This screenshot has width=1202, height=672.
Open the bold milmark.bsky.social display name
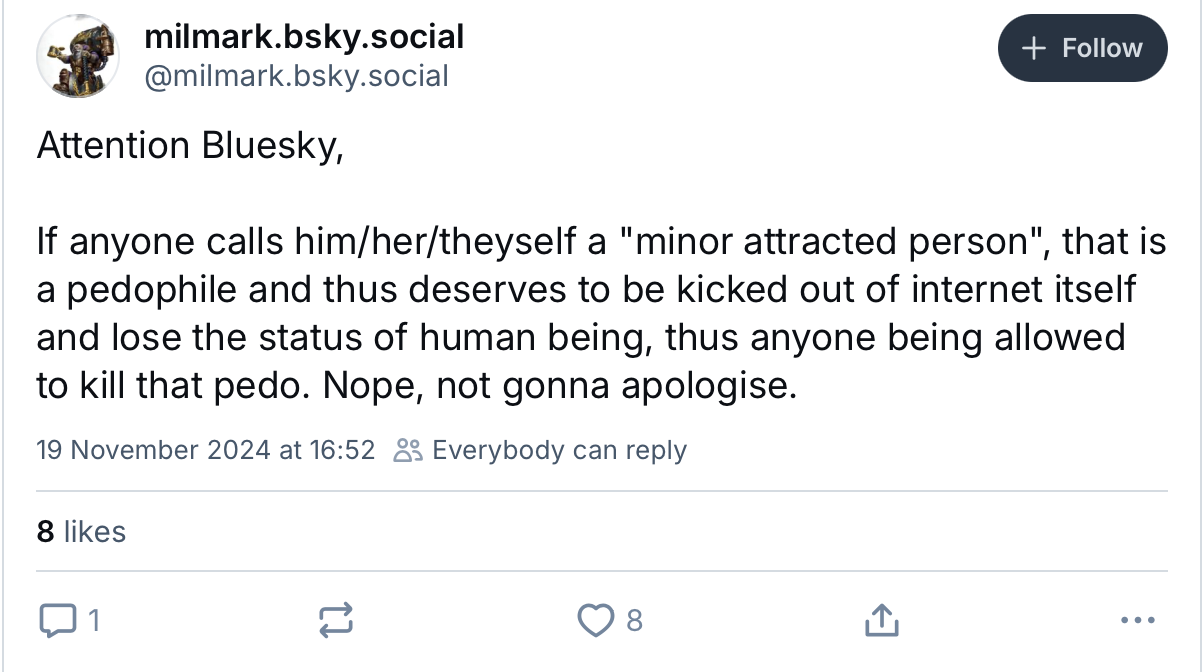coord(304,37)
